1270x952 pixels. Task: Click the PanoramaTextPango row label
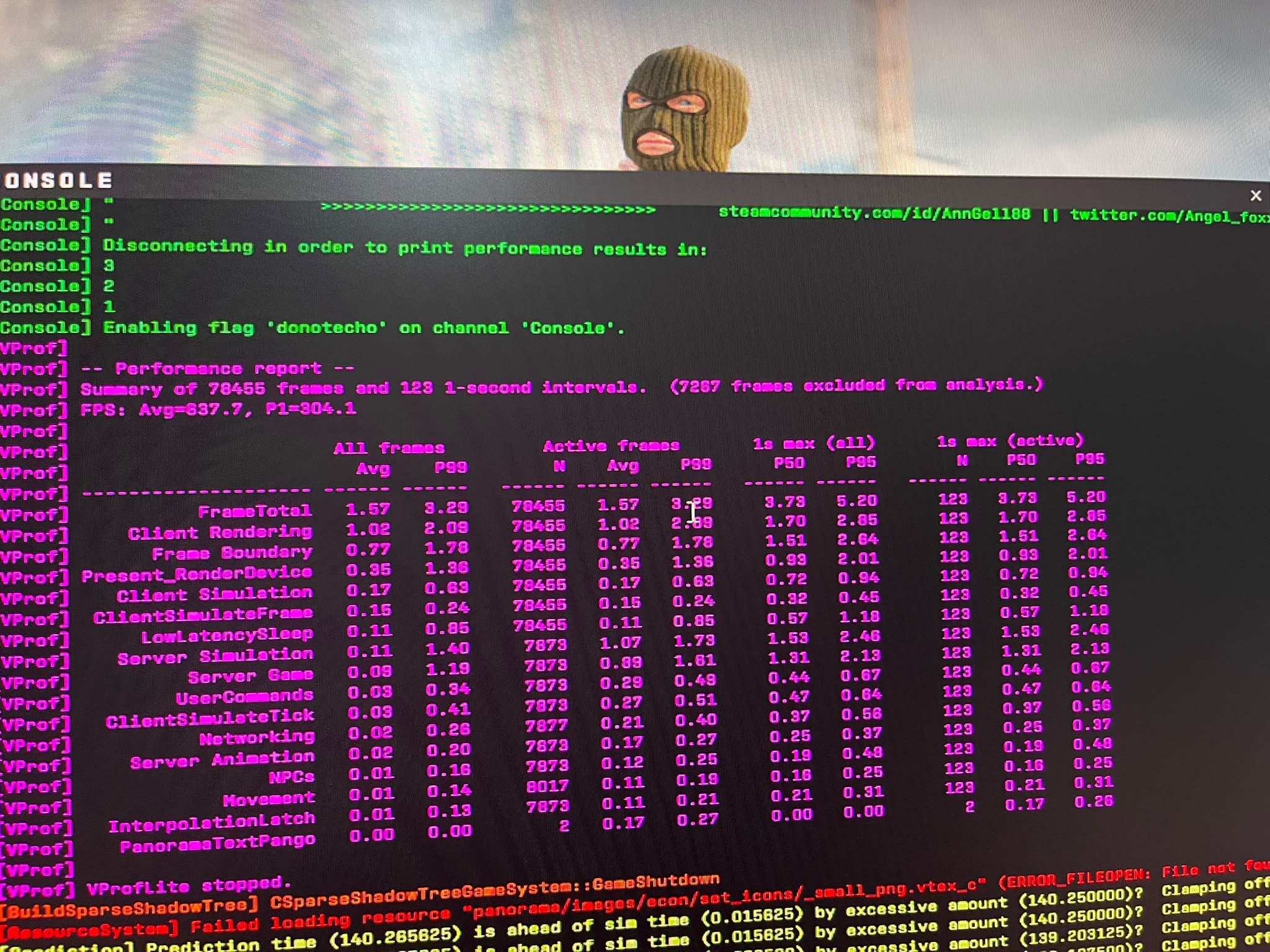[217, 844]
